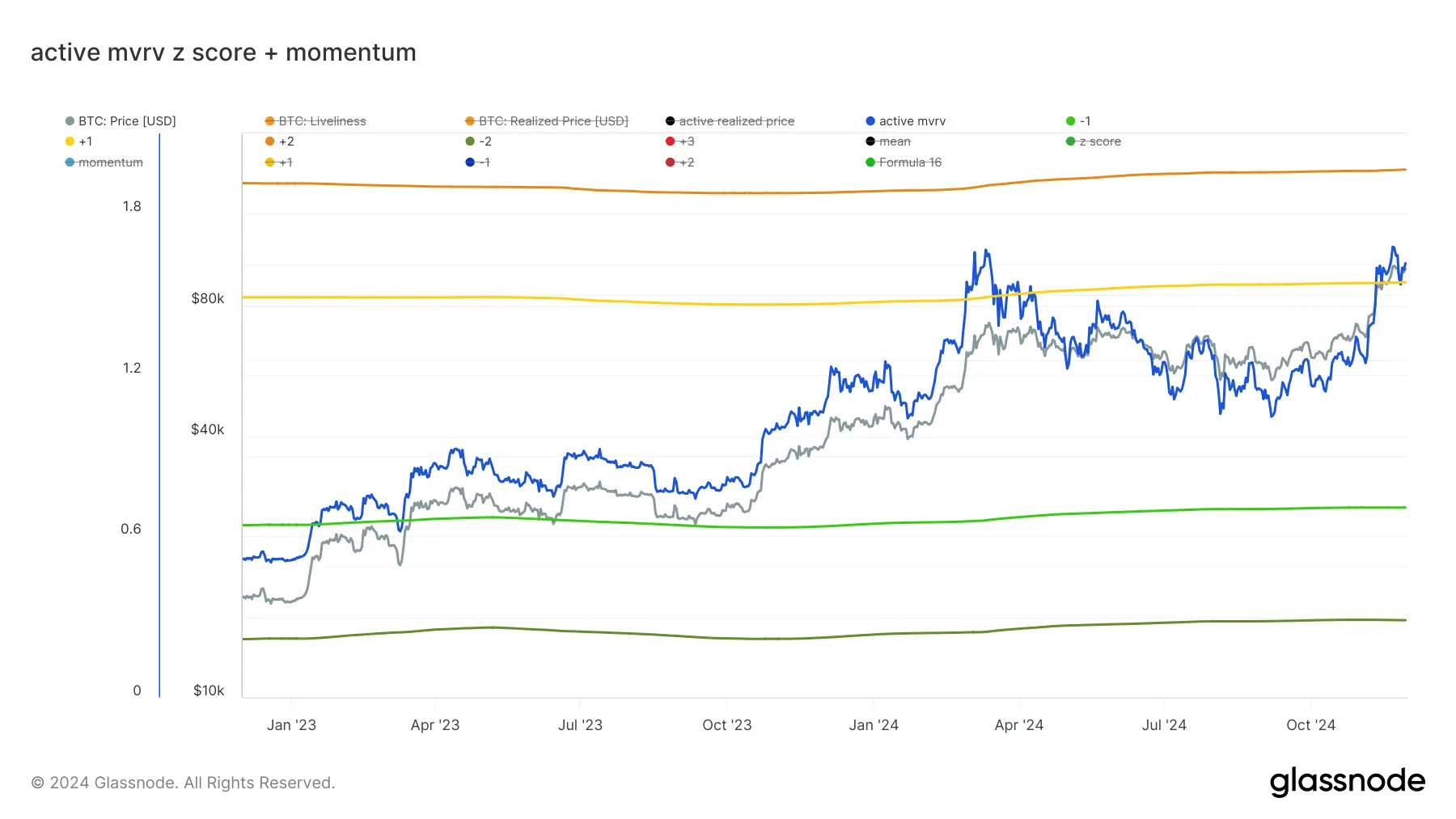Click the '1.8' left axis value
The height and width of the screenshot is (819, 1456).
pos(132,206)
